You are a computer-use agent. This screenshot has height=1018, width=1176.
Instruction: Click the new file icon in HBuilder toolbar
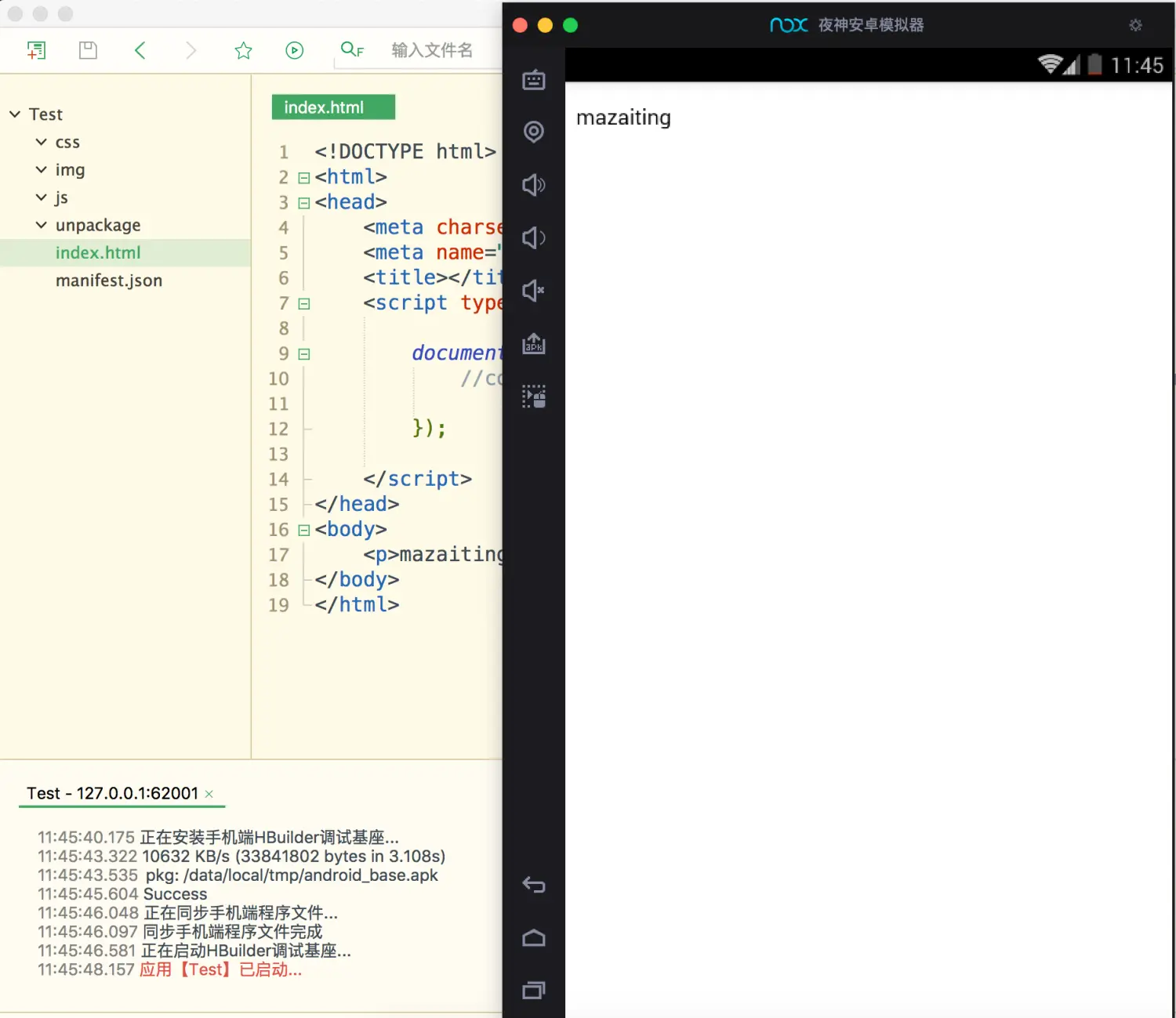pyautogui.click(x=36, y=51)
